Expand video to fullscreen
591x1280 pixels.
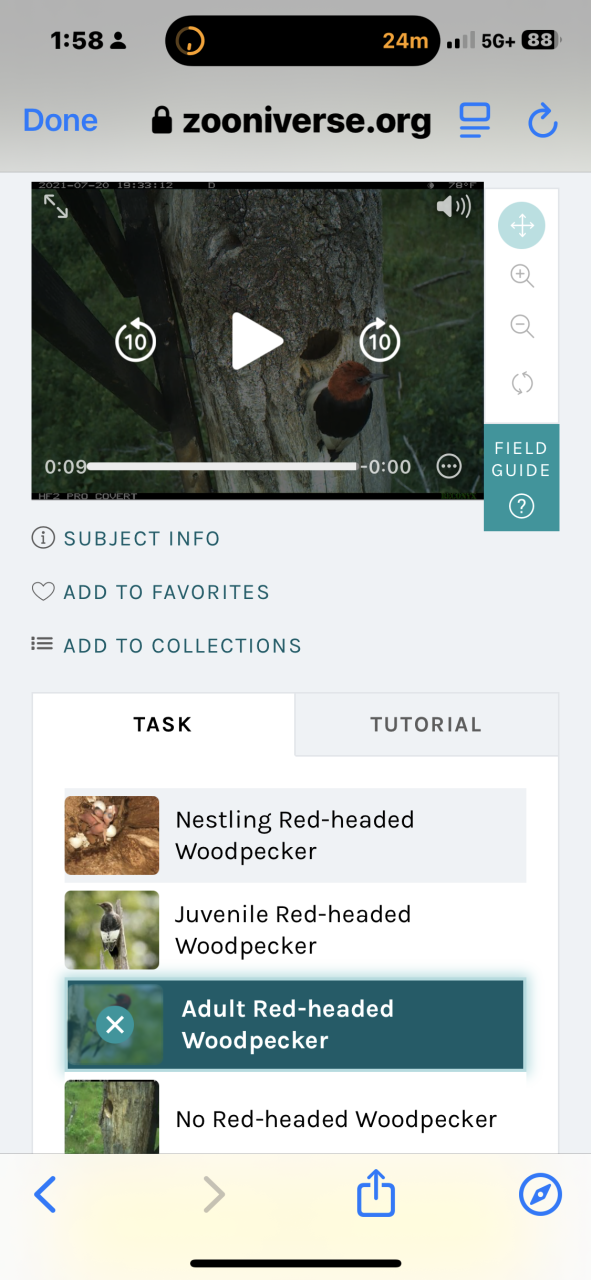click(x=56, y=207)
